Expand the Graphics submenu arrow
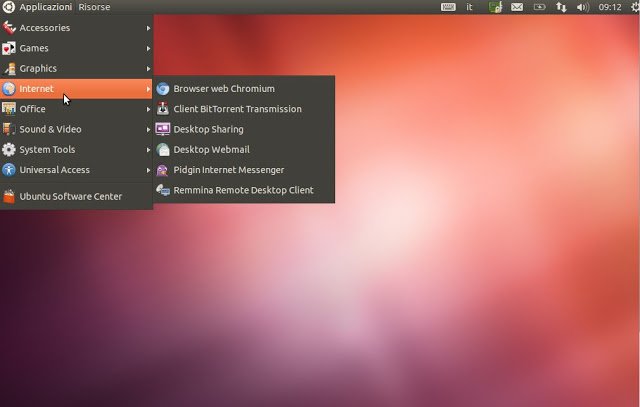 click(x=148, y=69)
